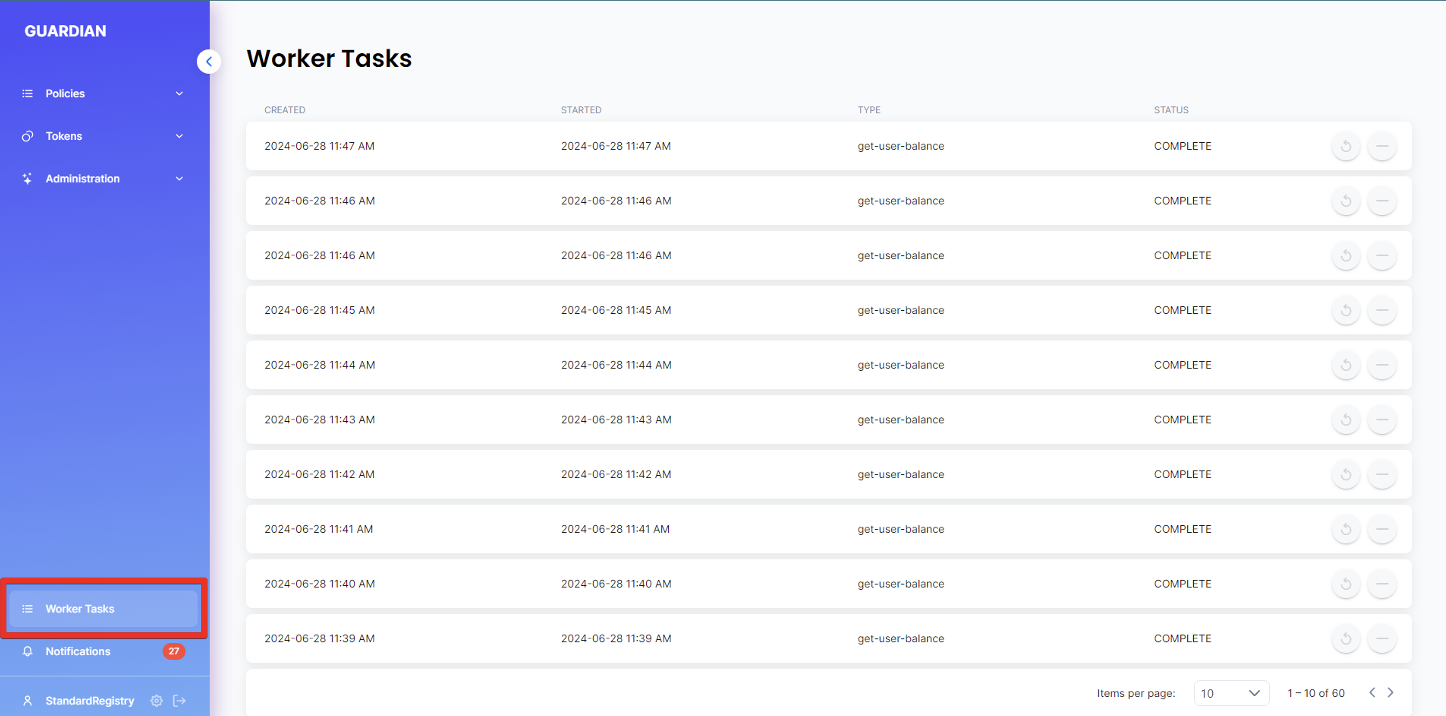This screenshot has width=1446, height=716.
Task: Click the minus button on the 11:41 AM row
Action: point(1382,530)
